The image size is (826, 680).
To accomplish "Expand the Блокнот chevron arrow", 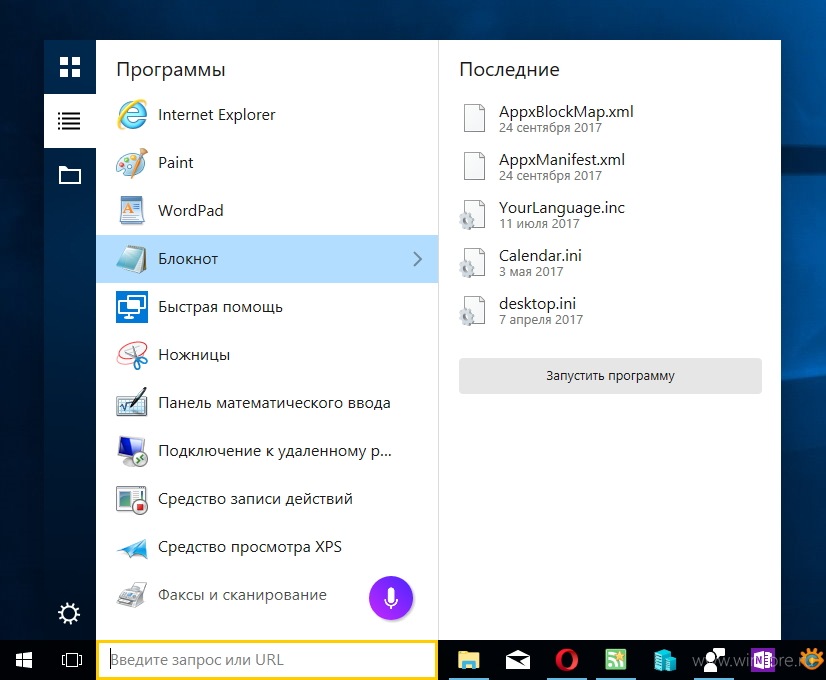I will pos(418,259).
